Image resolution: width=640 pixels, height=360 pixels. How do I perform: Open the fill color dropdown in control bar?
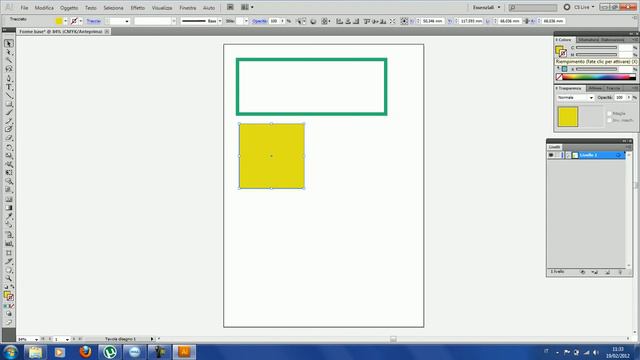click(65, 21)
